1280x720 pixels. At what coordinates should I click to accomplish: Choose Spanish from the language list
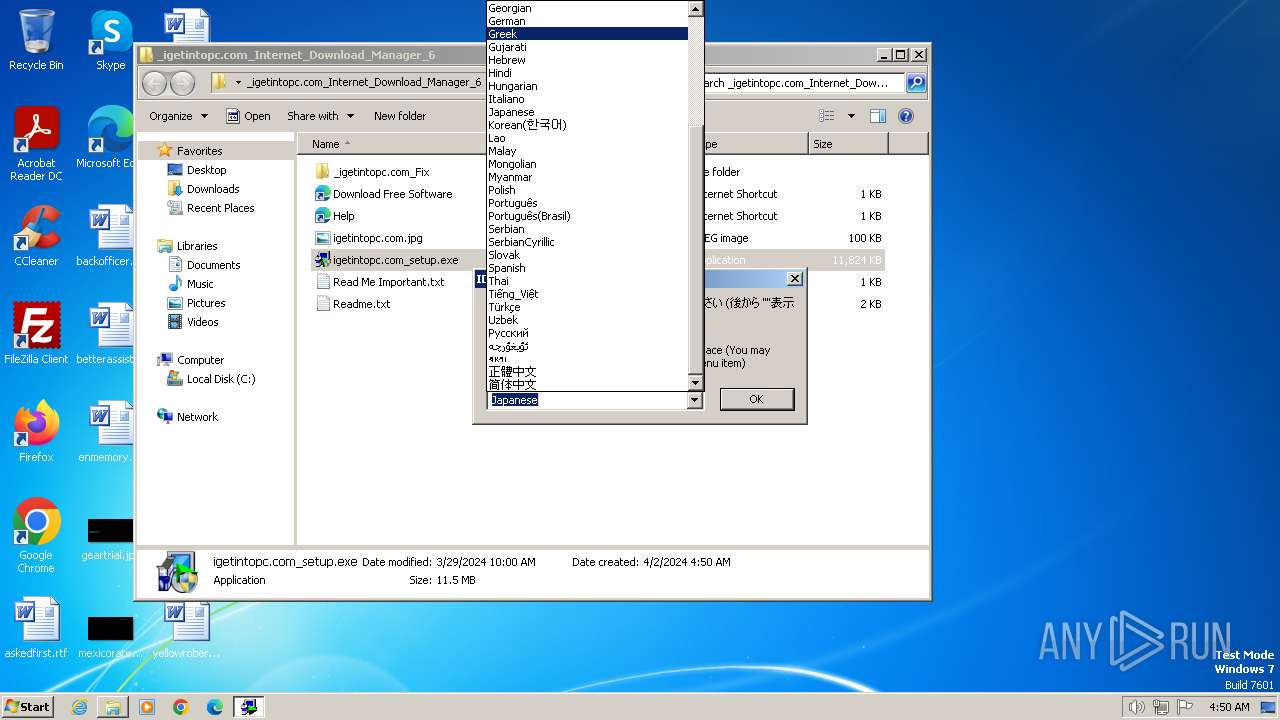[x=587, y=268]
